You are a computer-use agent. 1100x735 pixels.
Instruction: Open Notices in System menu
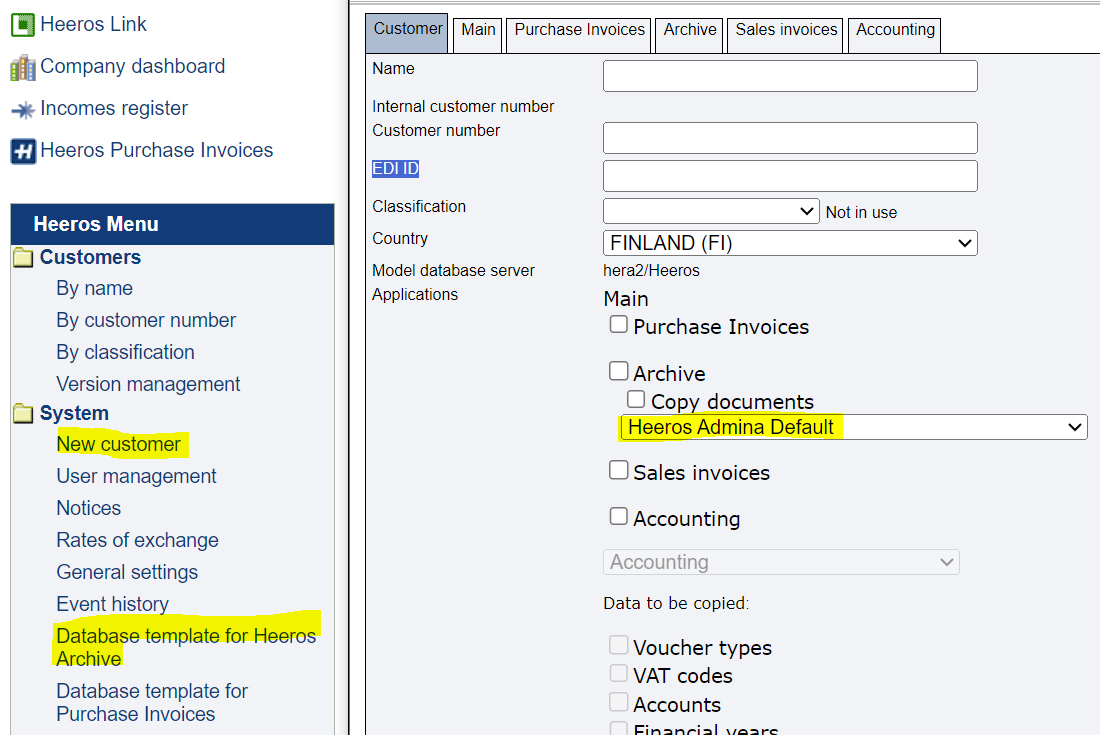(x=88, y=508)
